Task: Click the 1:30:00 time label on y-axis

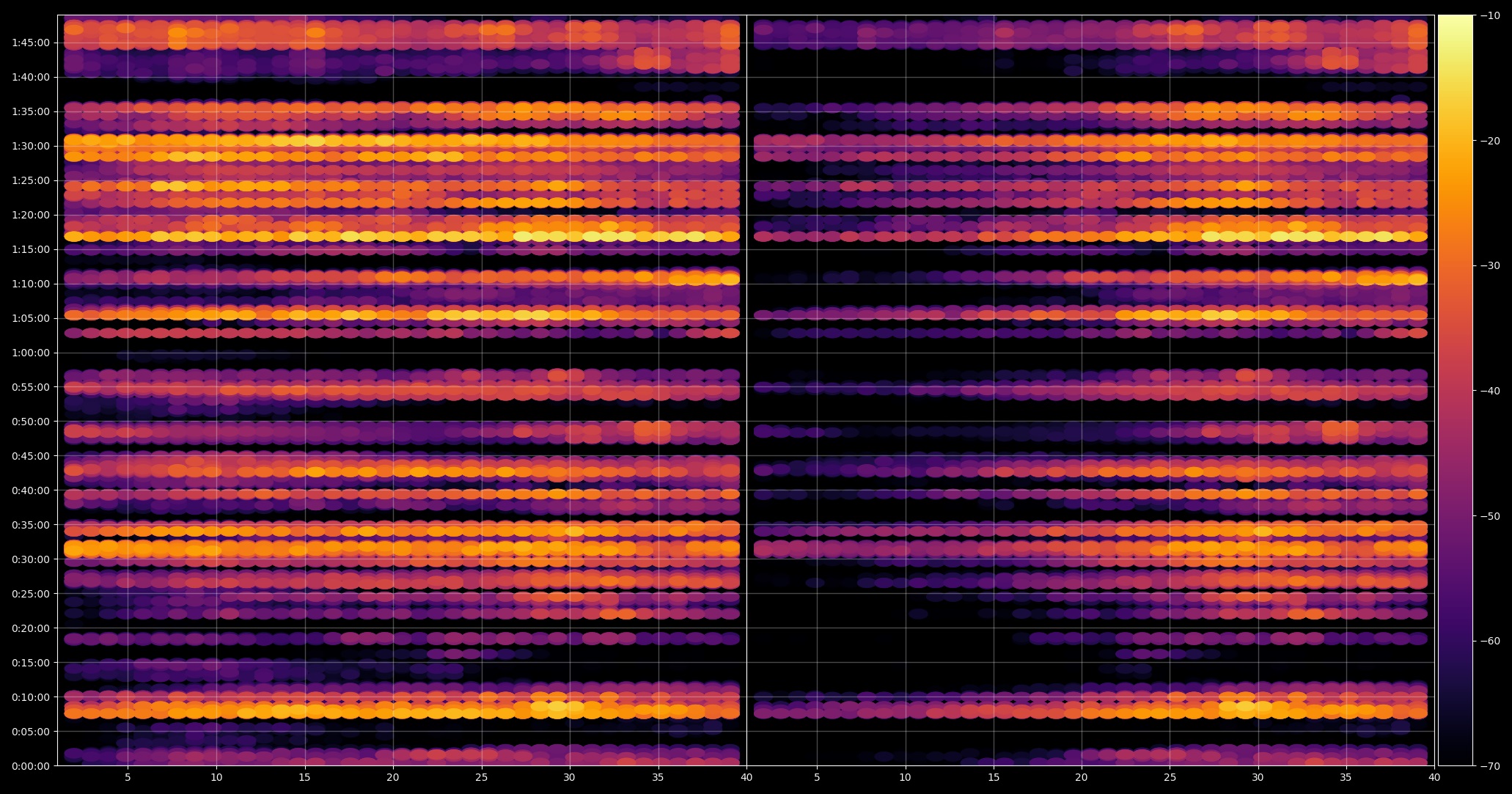Action: (31, 146)
